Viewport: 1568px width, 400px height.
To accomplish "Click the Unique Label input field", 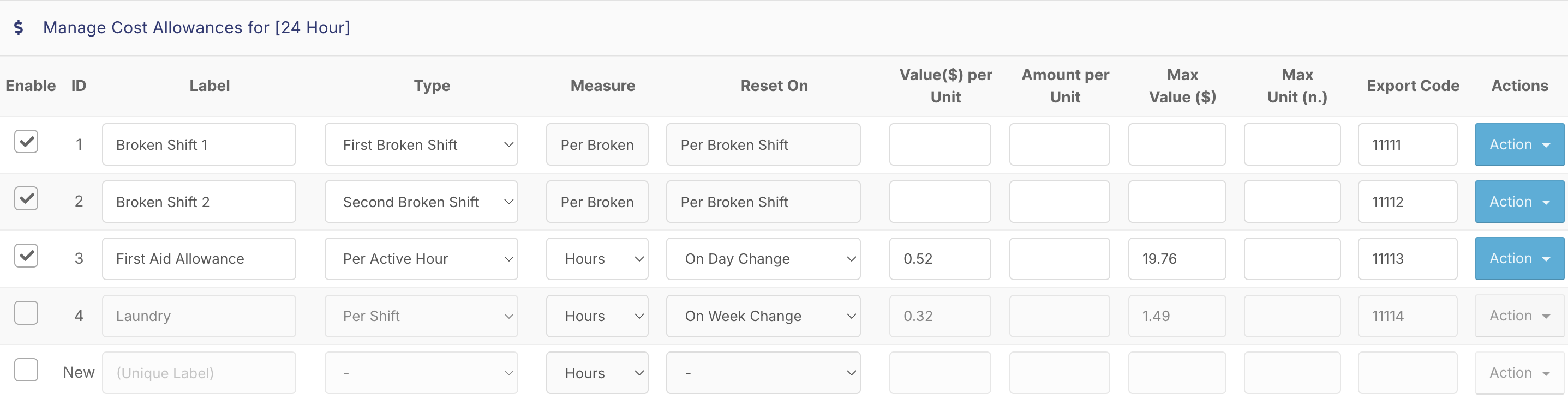I will (199, 373).
